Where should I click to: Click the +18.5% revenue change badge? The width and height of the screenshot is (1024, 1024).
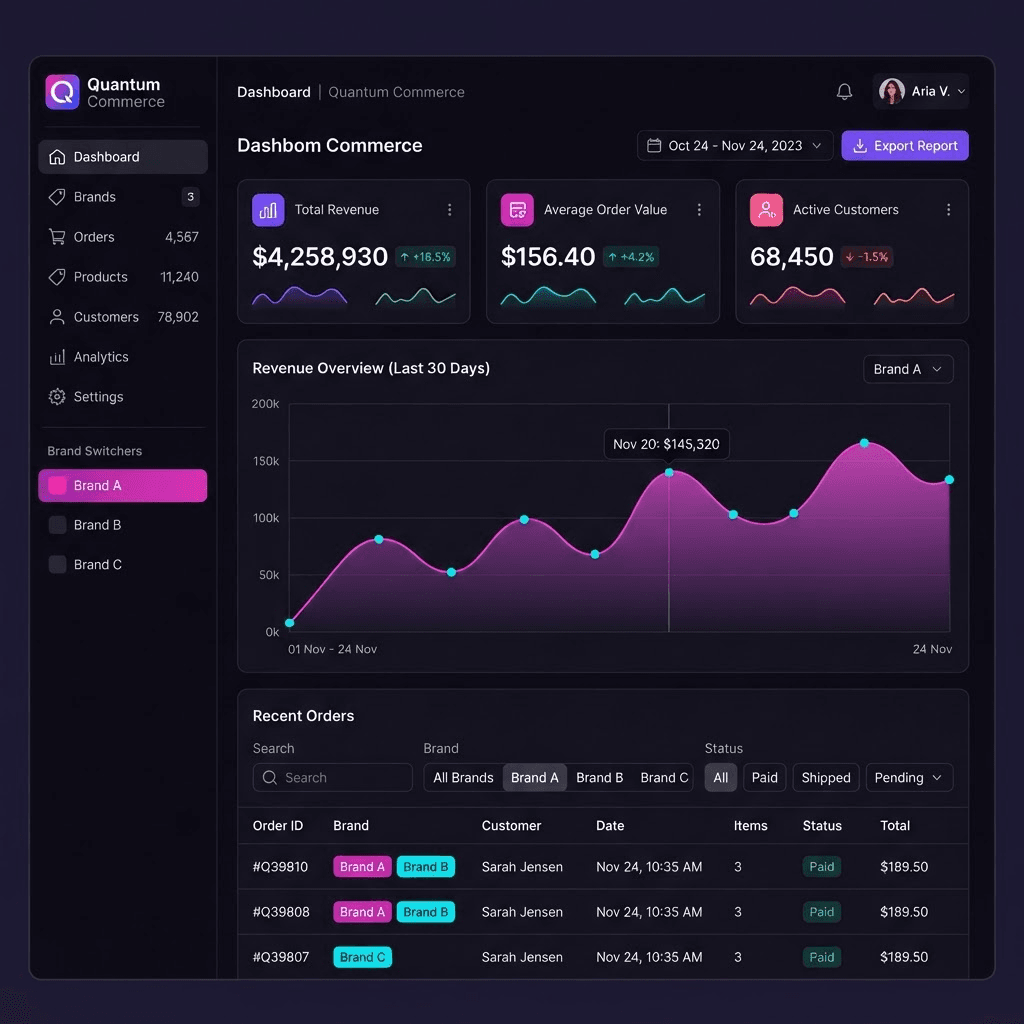pos(425,257)
